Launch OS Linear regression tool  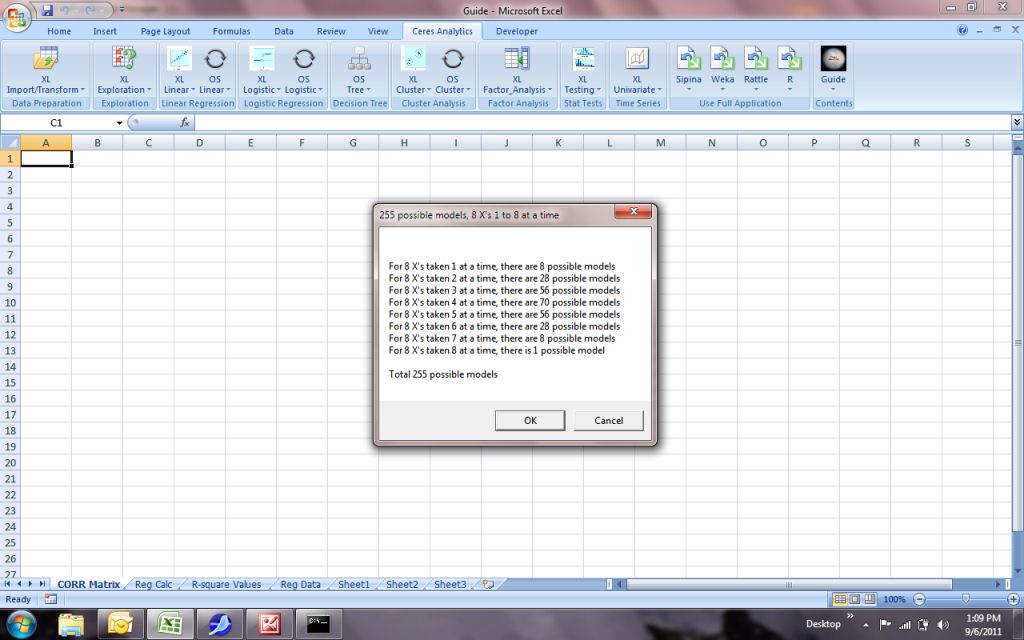[x=215, y=71]
